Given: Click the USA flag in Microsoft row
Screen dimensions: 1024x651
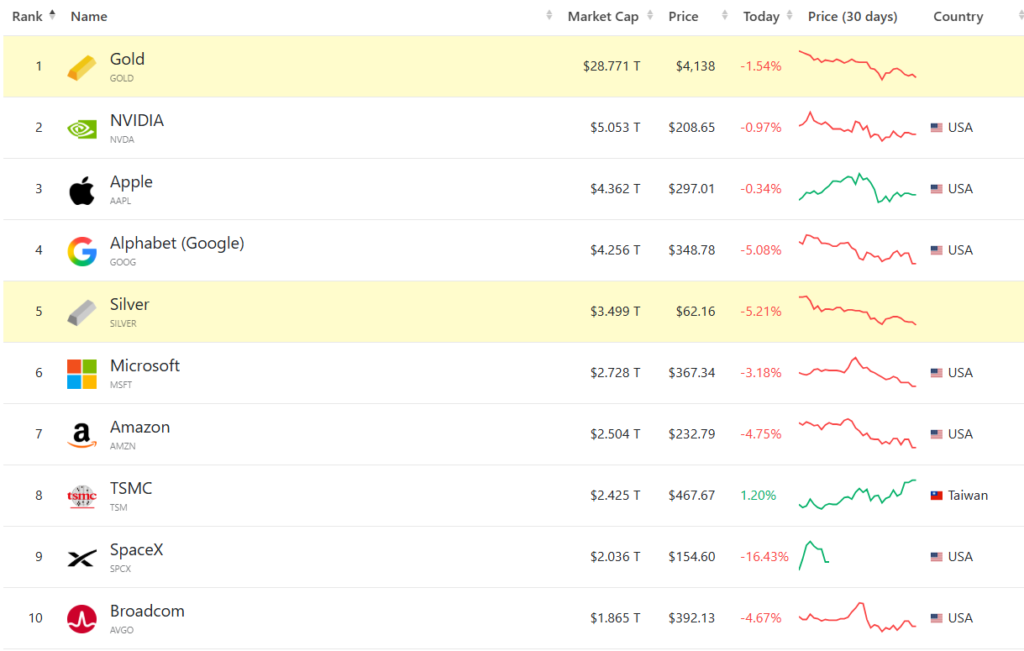Looking at the screenshot, I should click(x=936, y=373).
